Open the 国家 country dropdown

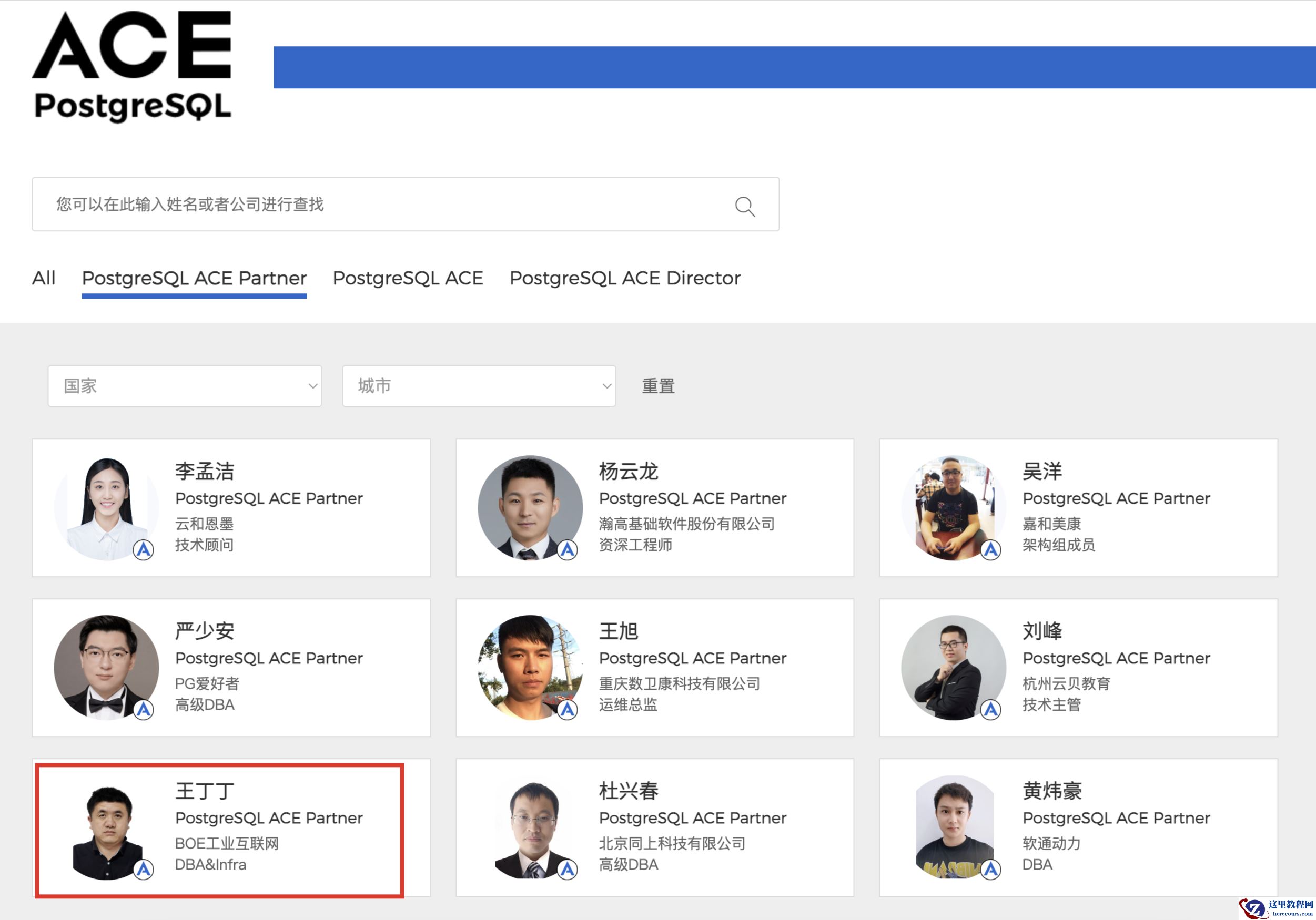click(x=185, y=386)
